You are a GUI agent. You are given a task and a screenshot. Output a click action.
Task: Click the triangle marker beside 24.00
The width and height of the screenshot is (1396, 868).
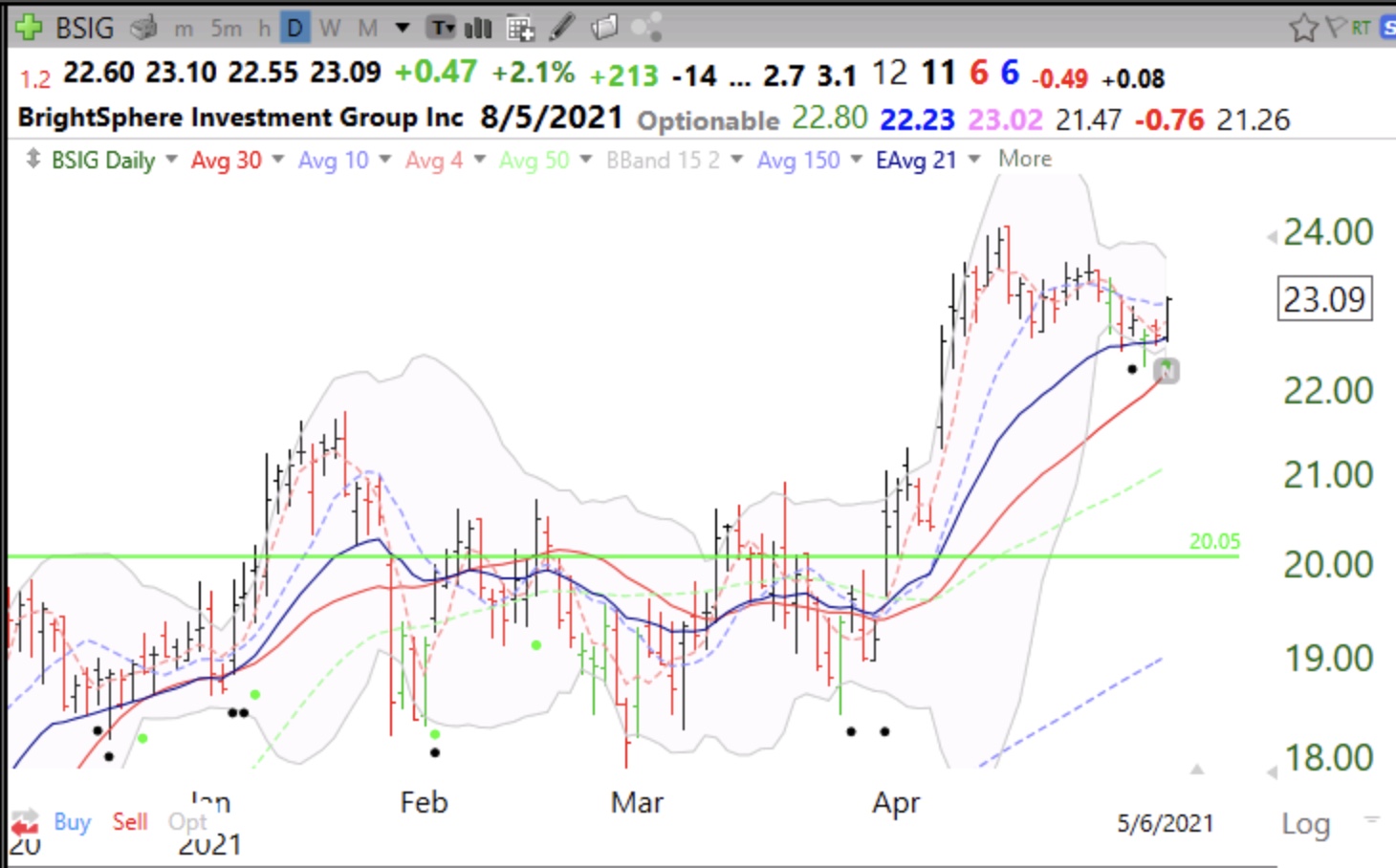[1272, 236]
